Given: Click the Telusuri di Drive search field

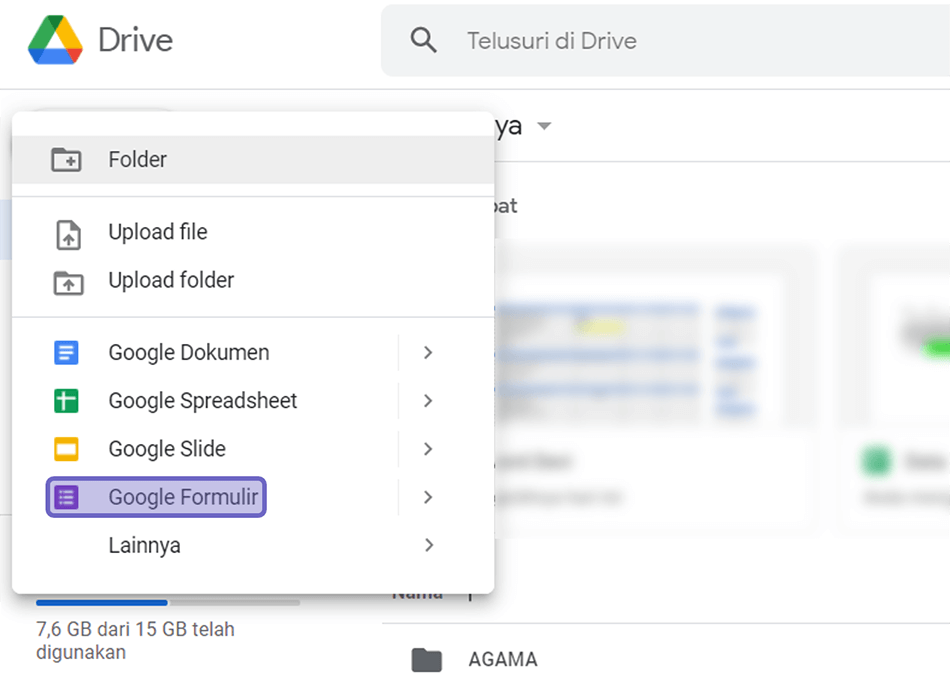Looking at the screenshot, I should point(665,41).
